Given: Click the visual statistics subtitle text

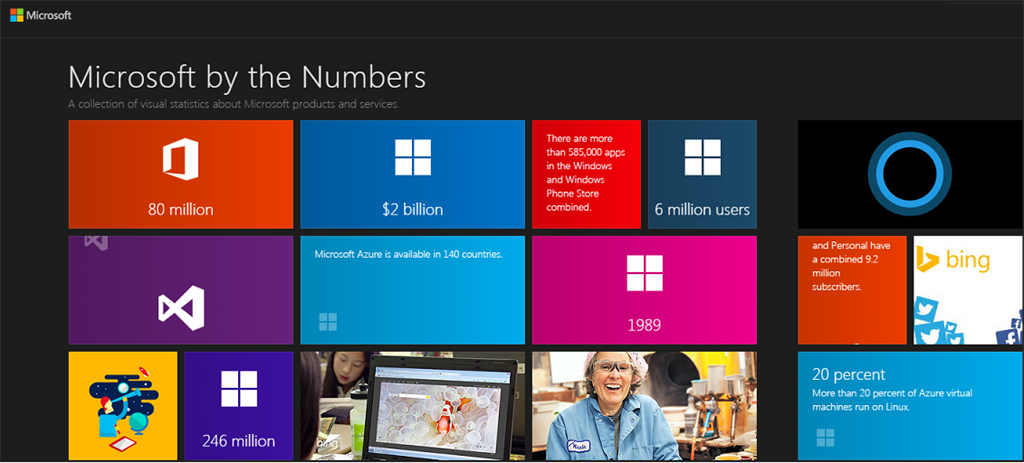Looking at the screenshot, I should (234, 104).
